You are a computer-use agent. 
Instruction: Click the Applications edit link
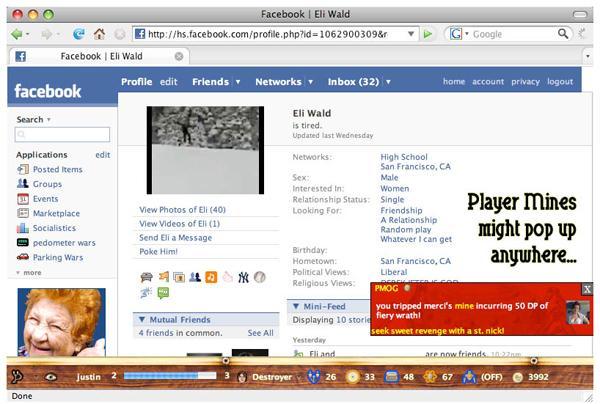103,155
